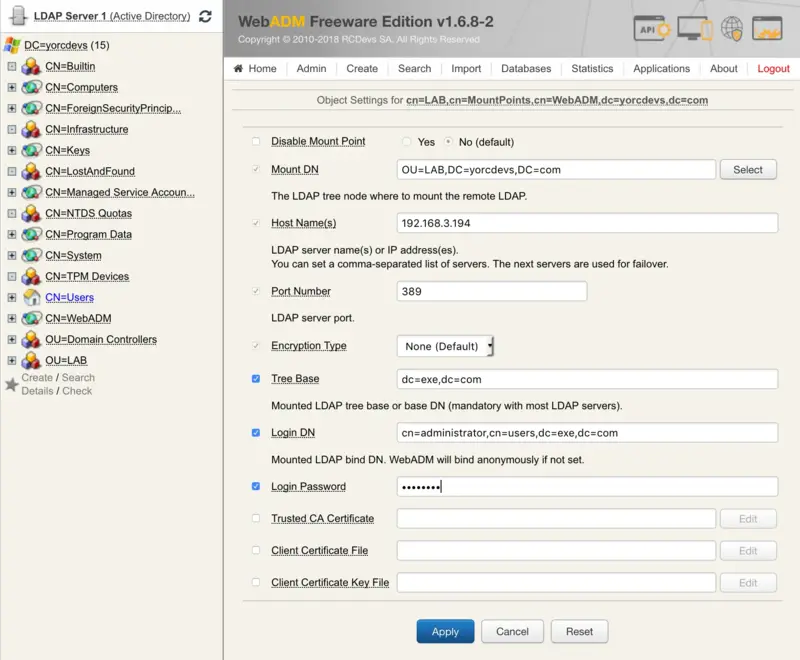Click the CN=Managed Service Accoun... icon

pos(32,192)
